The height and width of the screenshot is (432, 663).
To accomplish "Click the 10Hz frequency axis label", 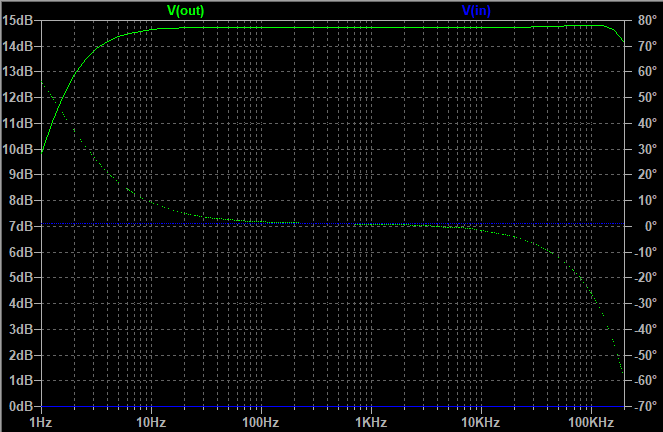I will tap(151, 422).
